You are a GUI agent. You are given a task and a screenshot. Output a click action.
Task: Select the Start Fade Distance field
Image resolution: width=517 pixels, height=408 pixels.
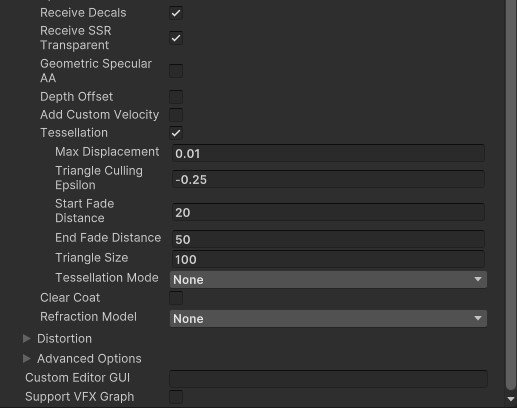coord(328,212)
